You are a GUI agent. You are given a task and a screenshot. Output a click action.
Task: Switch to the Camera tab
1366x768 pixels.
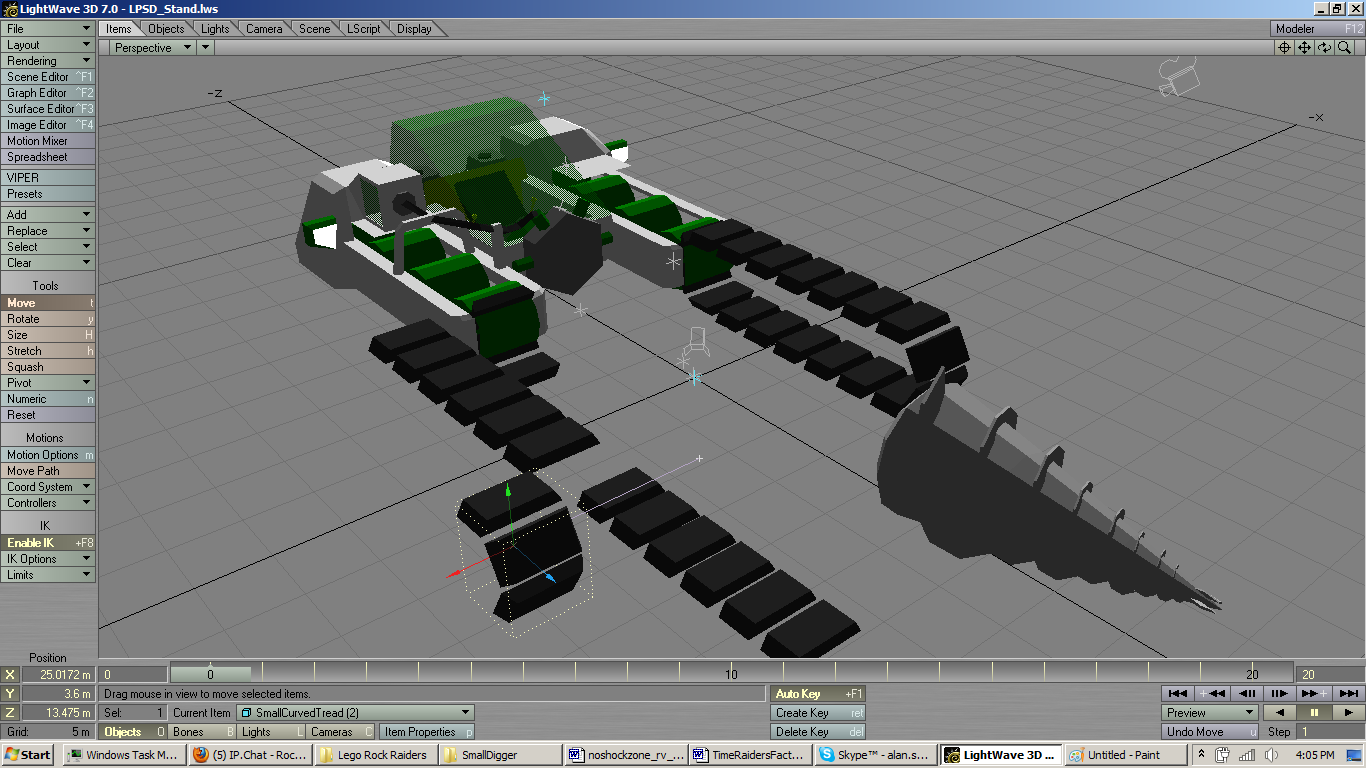pos(264,29)
